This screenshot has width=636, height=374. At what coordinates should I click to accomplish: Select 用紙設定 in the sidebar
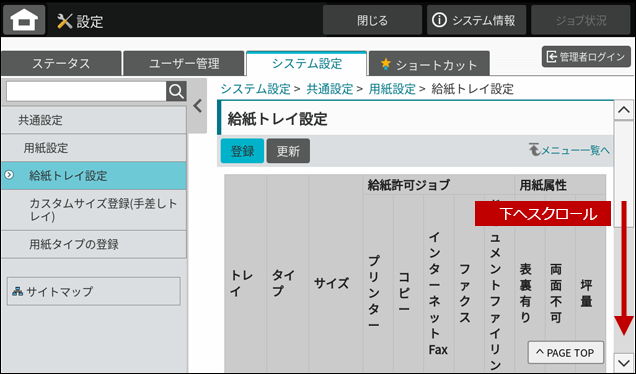94,148
